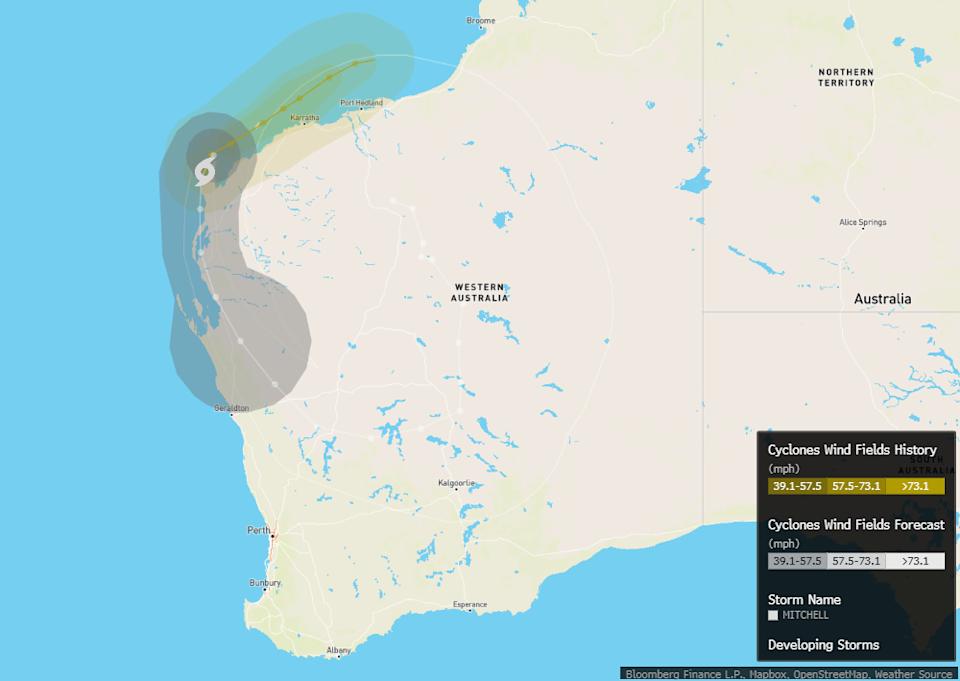This screenshot has height=681, width=960.
Task: Click the Western Australia region label
Action: click(480, 291)
